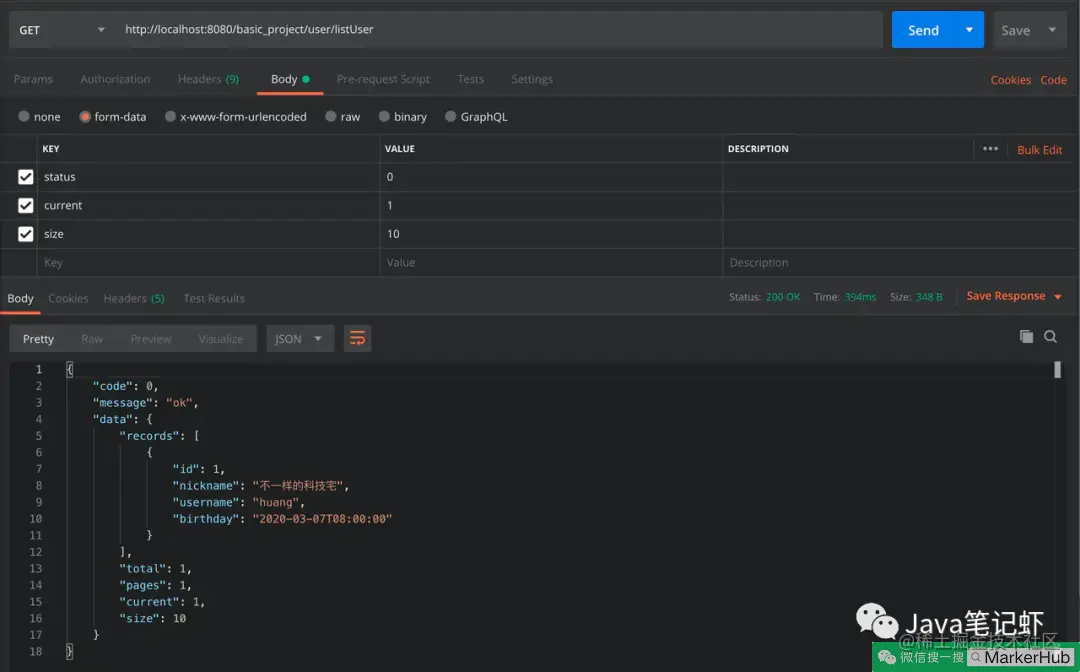Click the "username": "huang" line
Image resolution: width=1080 pixels, height=672 pixels.
(x=238, y=502)
